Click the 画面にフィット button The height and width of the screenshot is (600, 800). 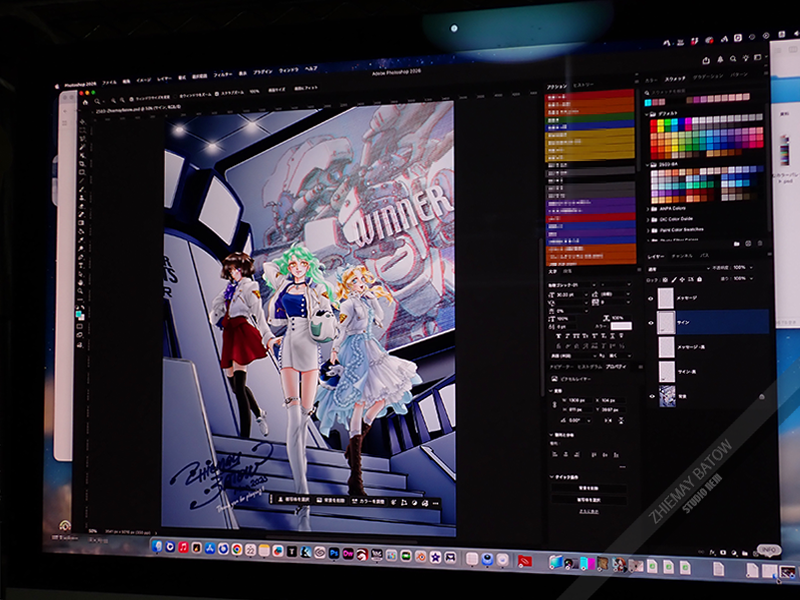point(306,88)
